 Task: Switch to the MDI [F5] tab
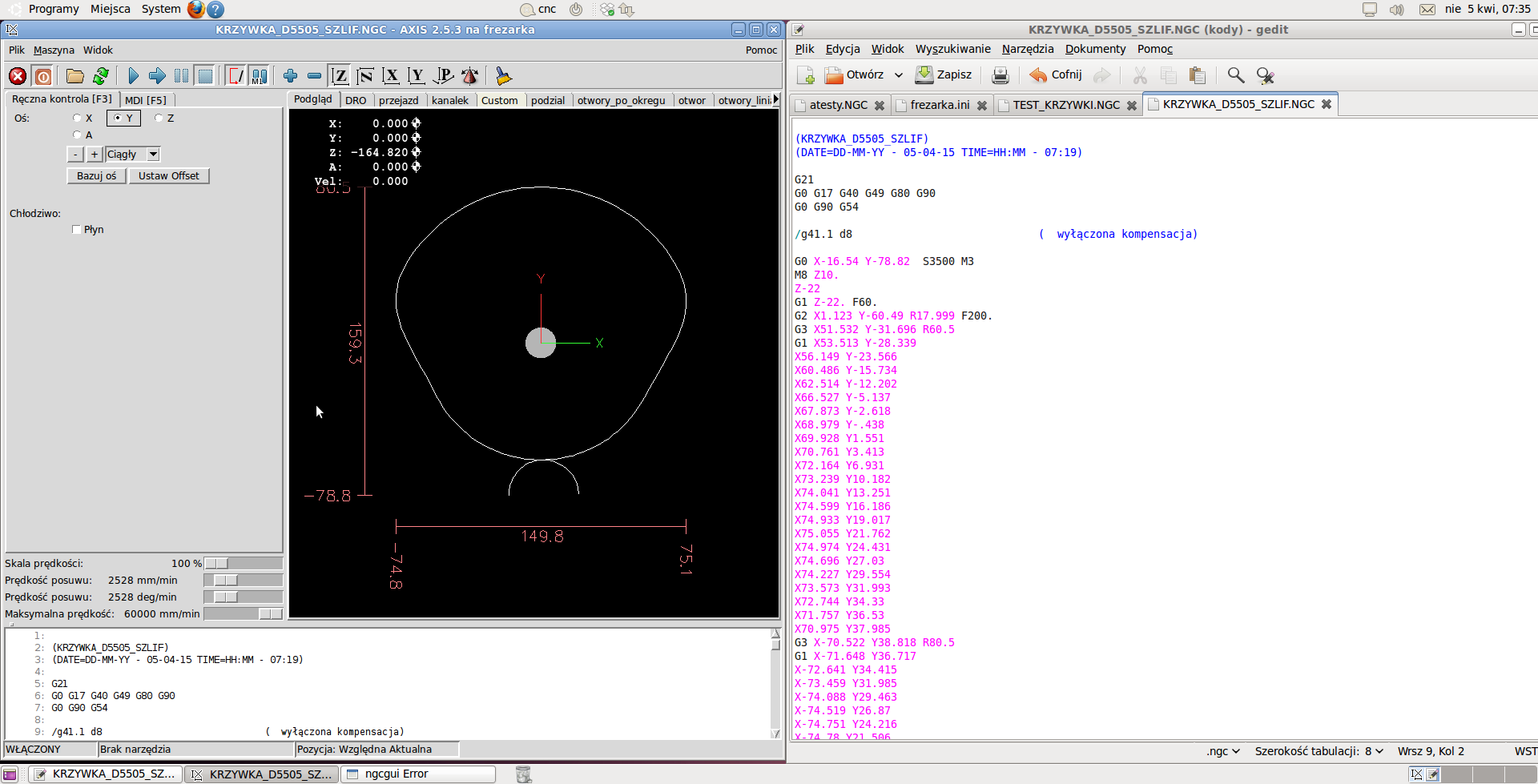146,100
